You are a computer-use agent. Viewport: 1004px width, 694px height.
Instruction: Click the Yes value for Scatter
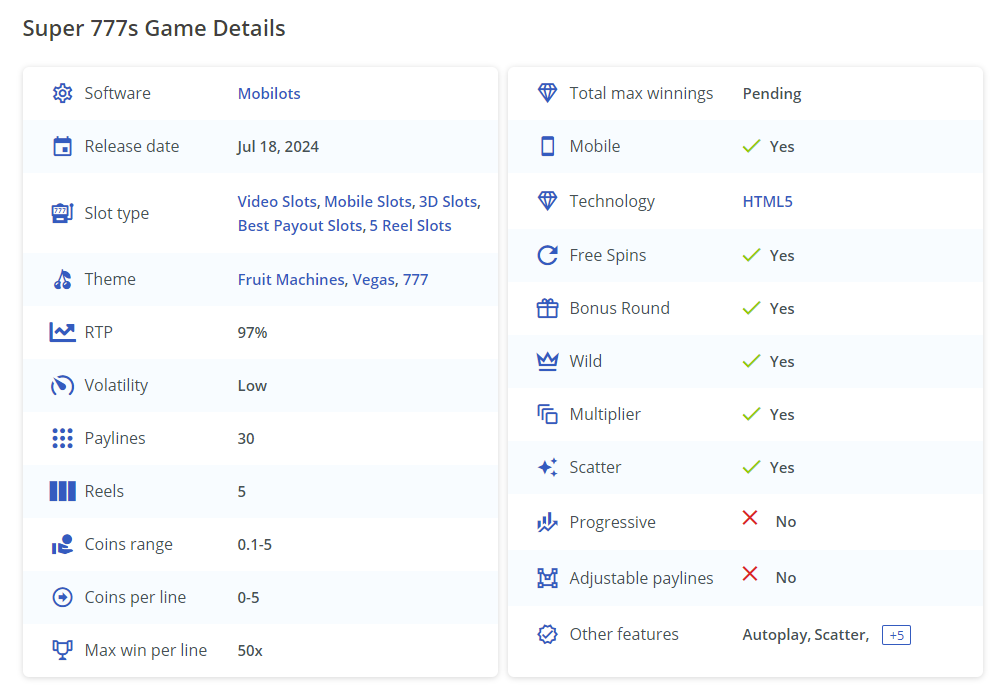[782, 468]
